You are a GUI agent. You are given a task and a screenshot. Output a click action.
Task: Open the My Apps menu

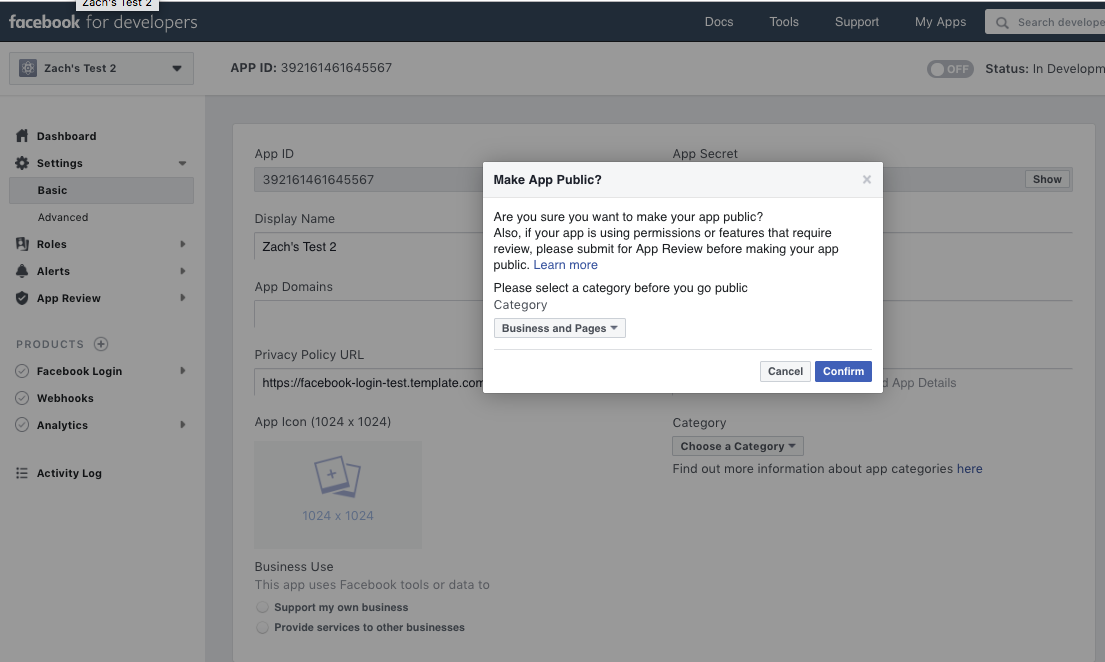pyautogui.click(x=940, y=22)
